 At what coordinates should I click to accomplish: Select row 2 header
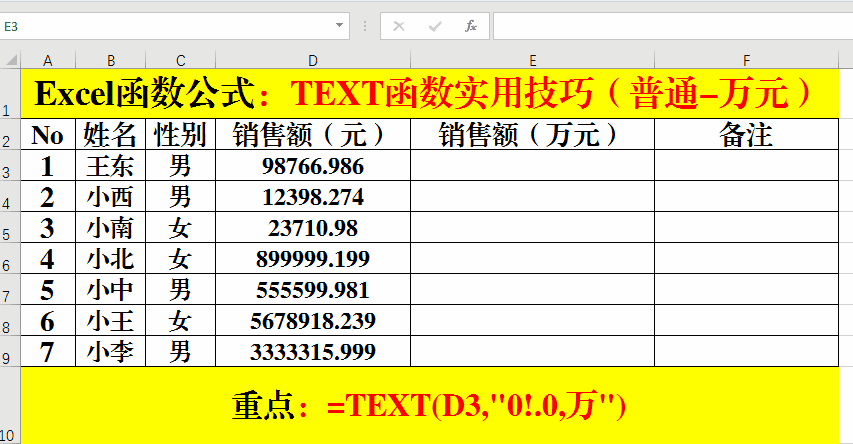[10, 134]
